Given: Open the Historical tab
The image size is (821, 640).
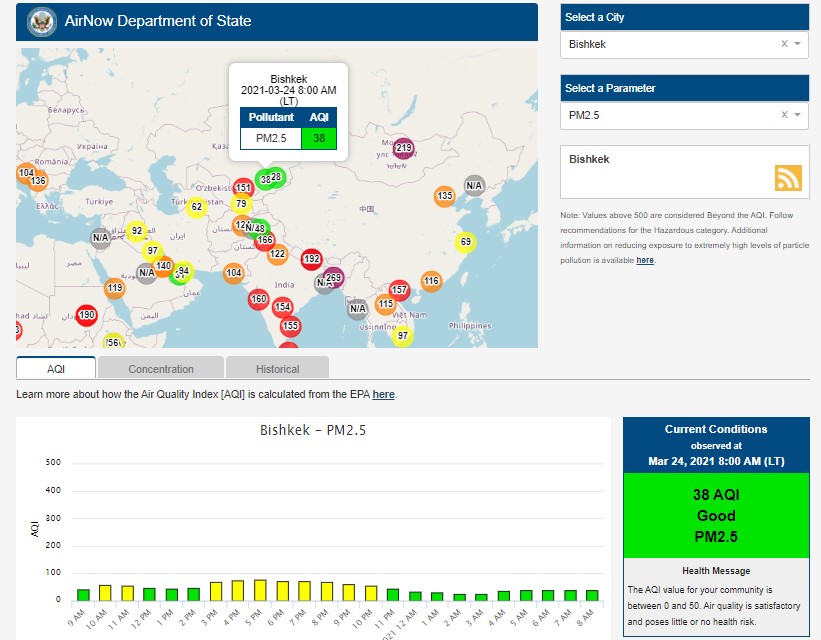Looking at the screenshot, I should 277,369.
